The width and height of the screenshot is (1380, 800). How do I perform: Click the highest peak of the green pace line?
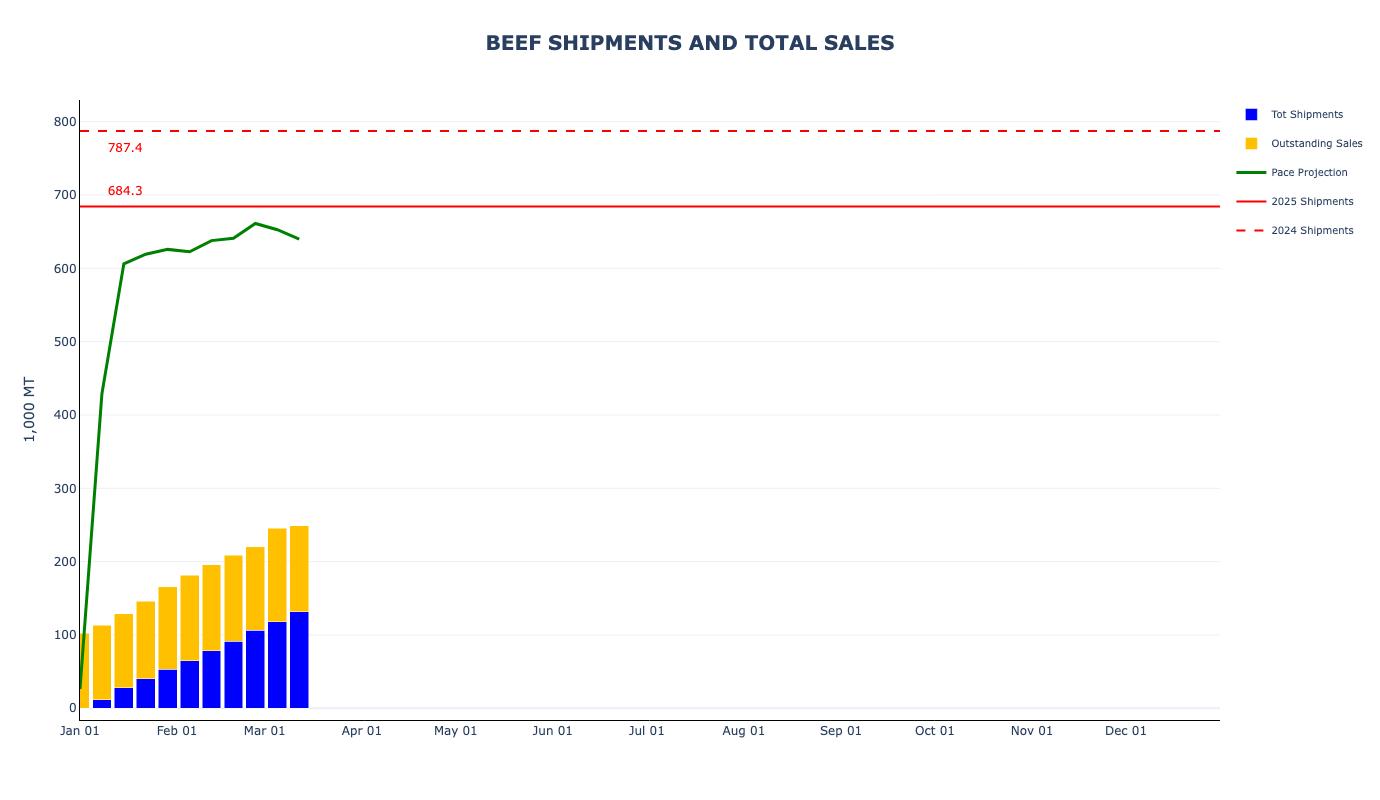click(255, 223)
